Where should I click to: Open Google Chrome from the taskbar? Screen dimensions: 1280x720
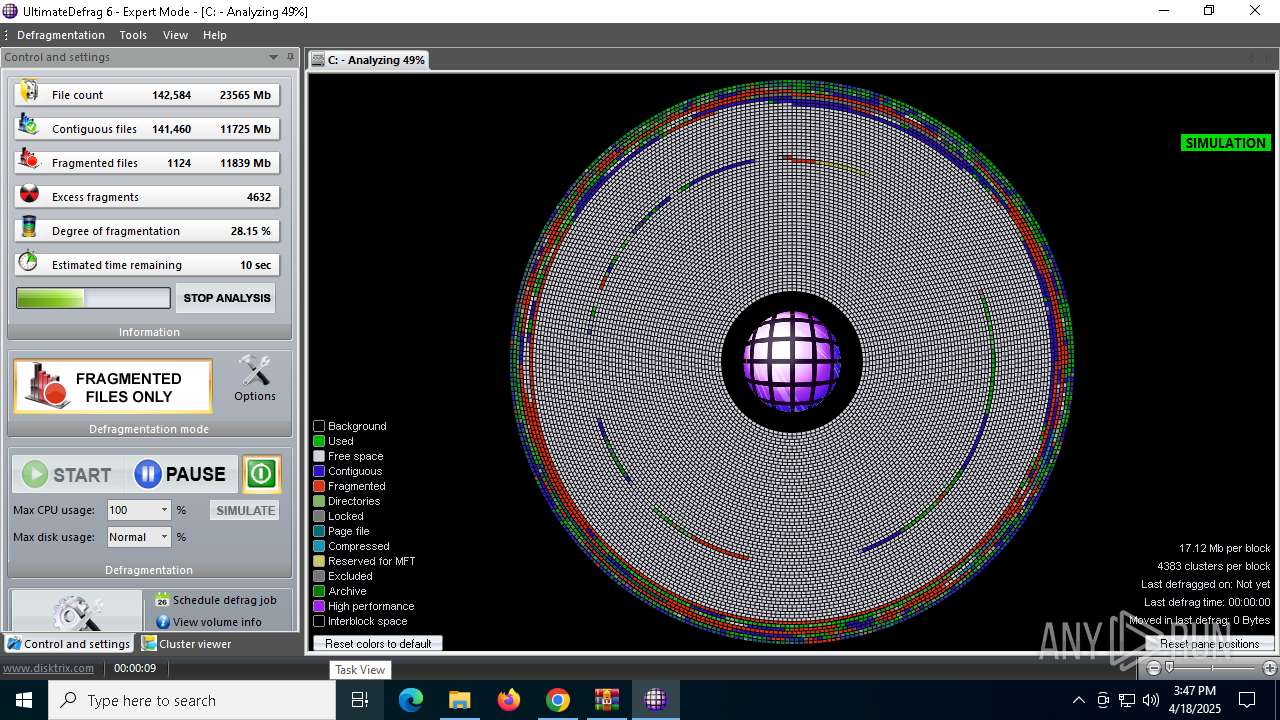[558, 700]
